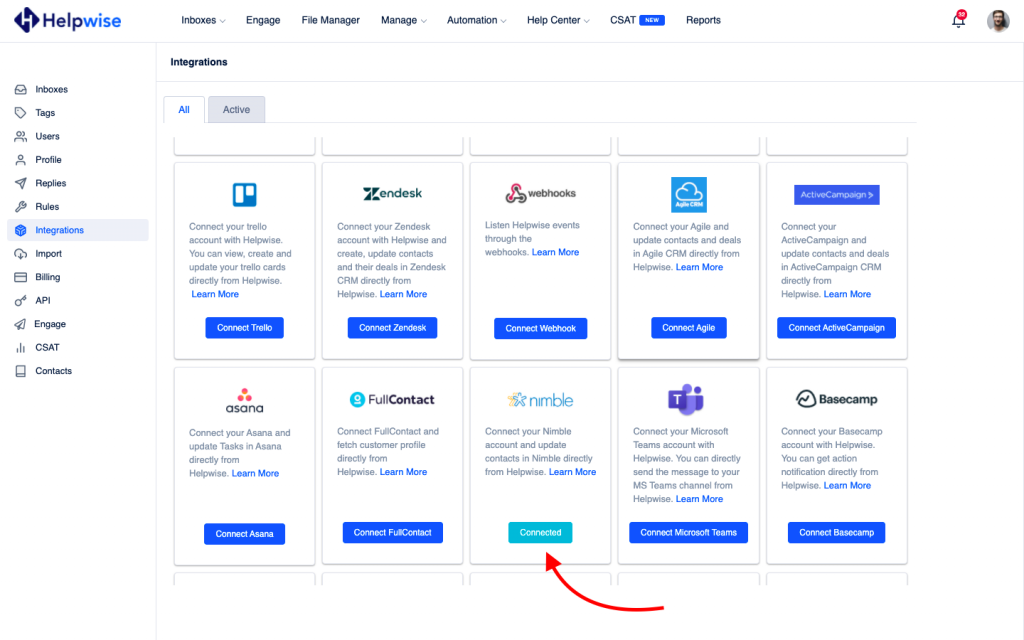
Task: Open Learn More for Asana
Action: (x=255, y=473)
